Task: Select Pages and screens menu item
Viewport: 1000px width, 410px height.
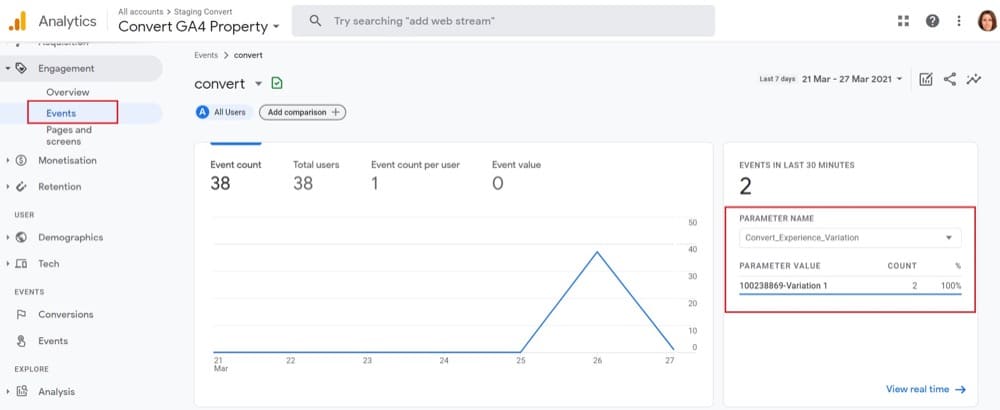Action: pos(69,136)
